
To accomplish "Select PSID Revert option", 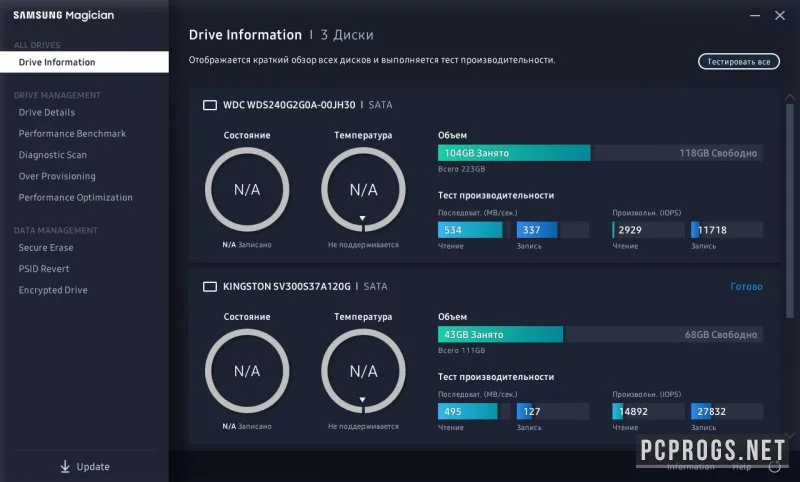I will (x=44, y=269).
